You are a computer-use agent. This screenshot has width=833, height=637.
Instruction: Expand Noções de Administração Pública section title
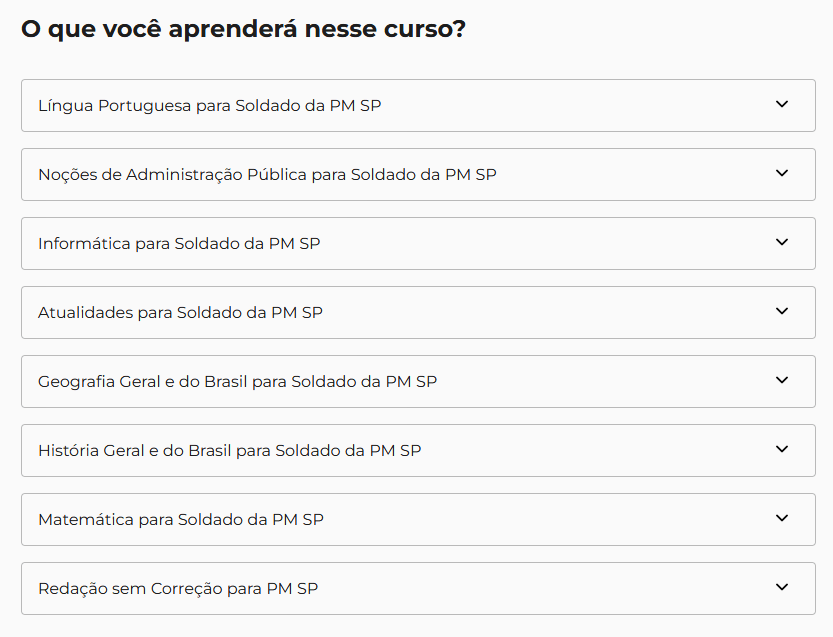tap(267, 174)
